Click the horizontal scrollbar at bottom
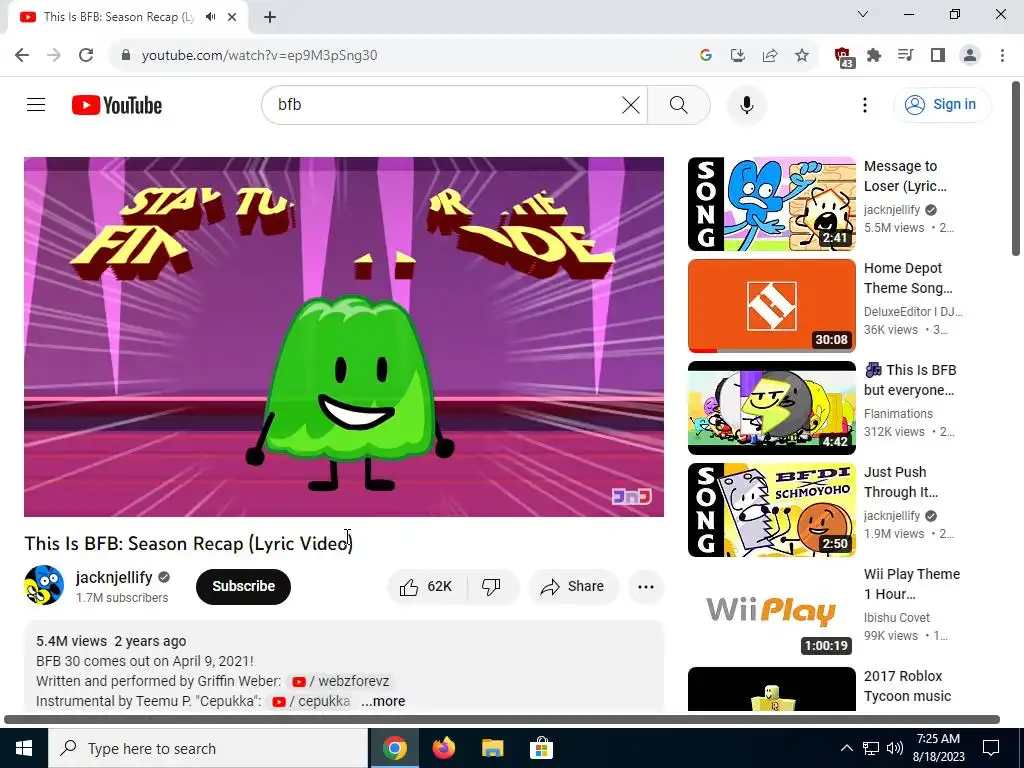 click(502, 719)
